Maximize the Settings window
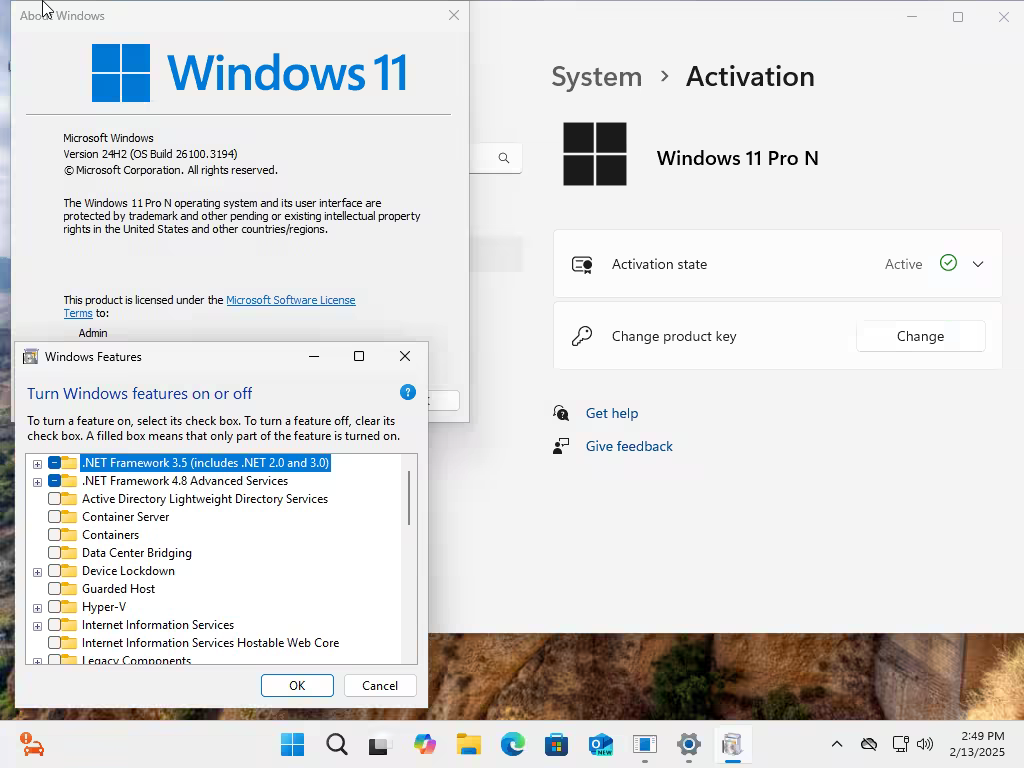Screen dimensions: 1024x768 958,17
